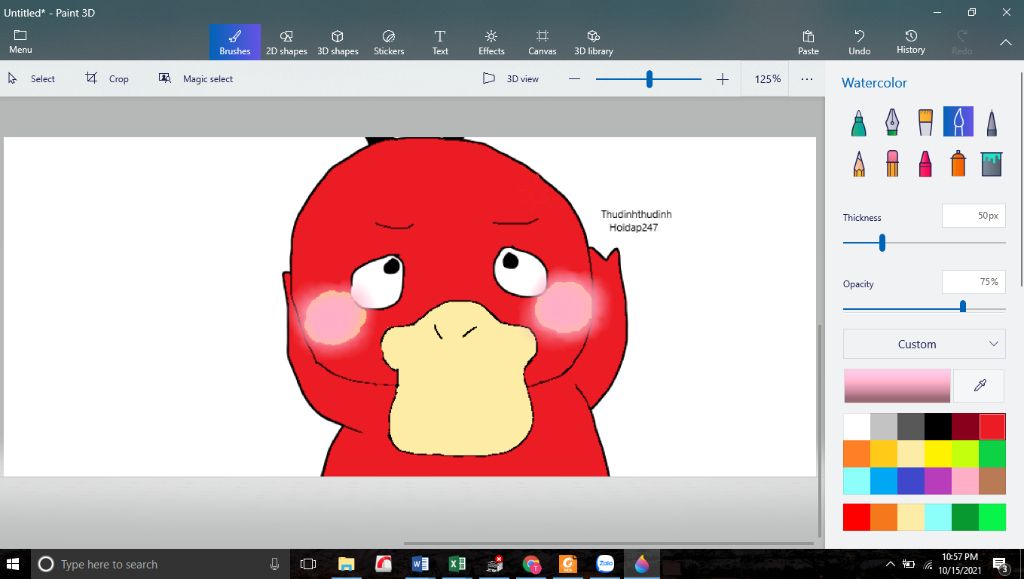Select the Spray can tool

pyautogui.click(x=958, y=163)
